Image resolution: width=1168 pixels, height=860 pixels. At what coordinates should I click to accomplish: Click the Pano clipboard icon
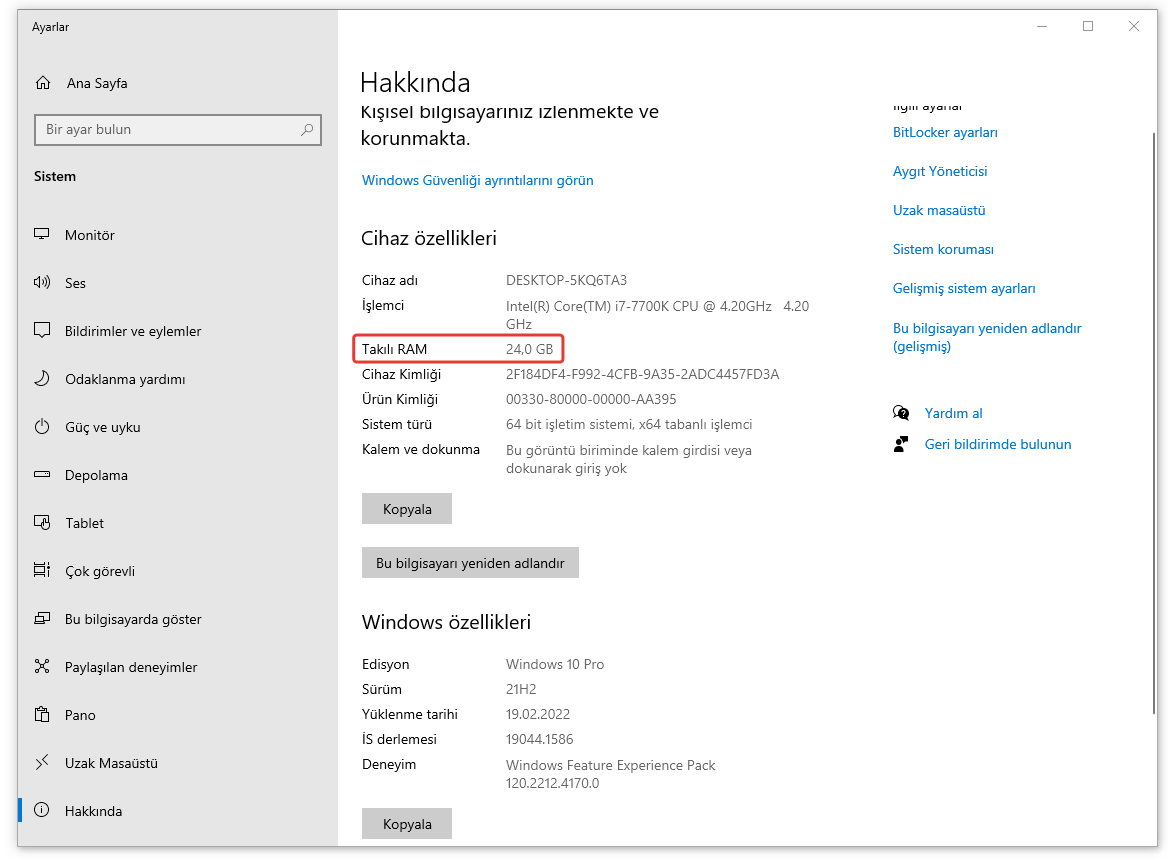pos(42,715)
